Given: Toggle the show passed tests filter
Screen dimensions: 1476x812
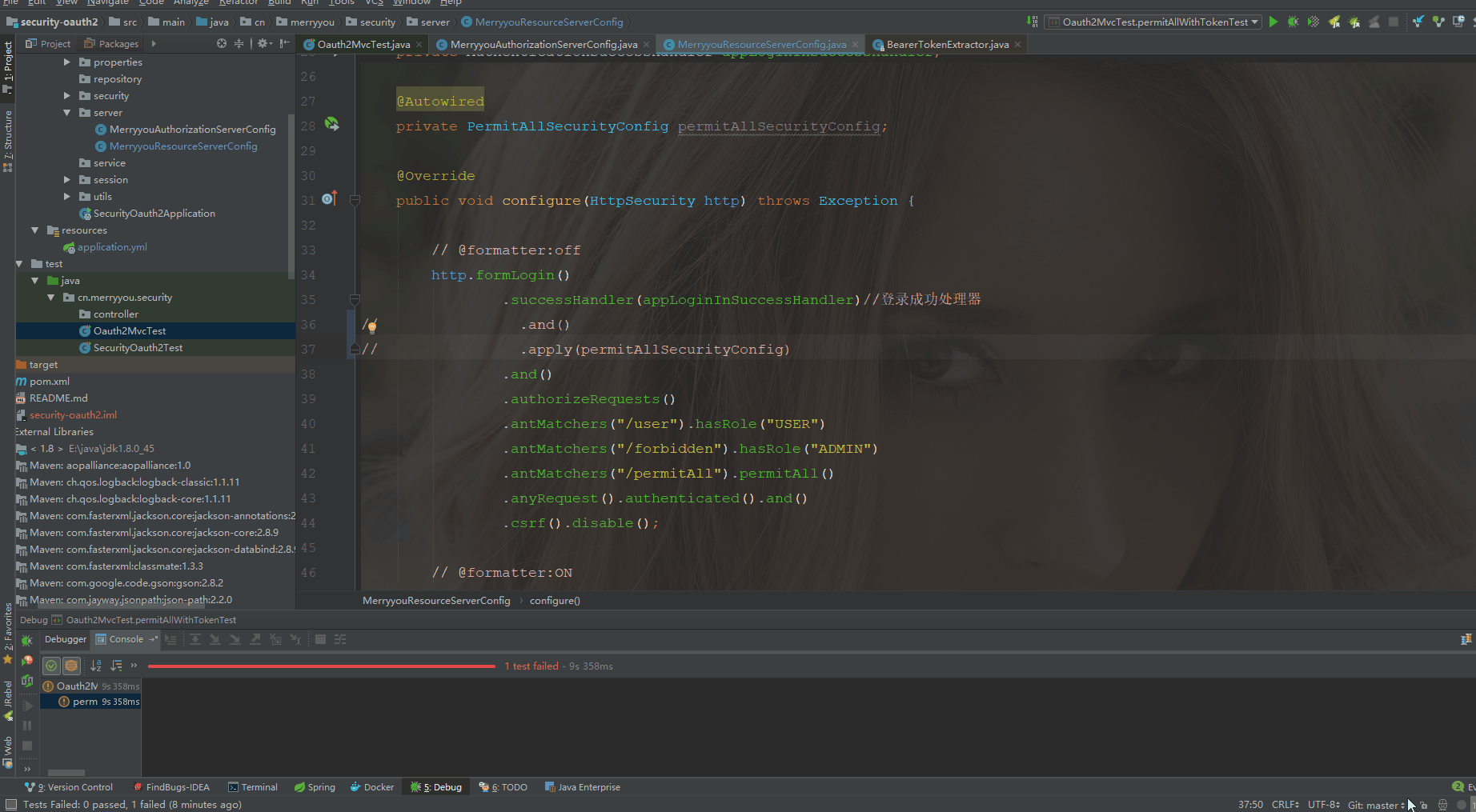Looking at the screenshot, I should [x=51, y=666].
